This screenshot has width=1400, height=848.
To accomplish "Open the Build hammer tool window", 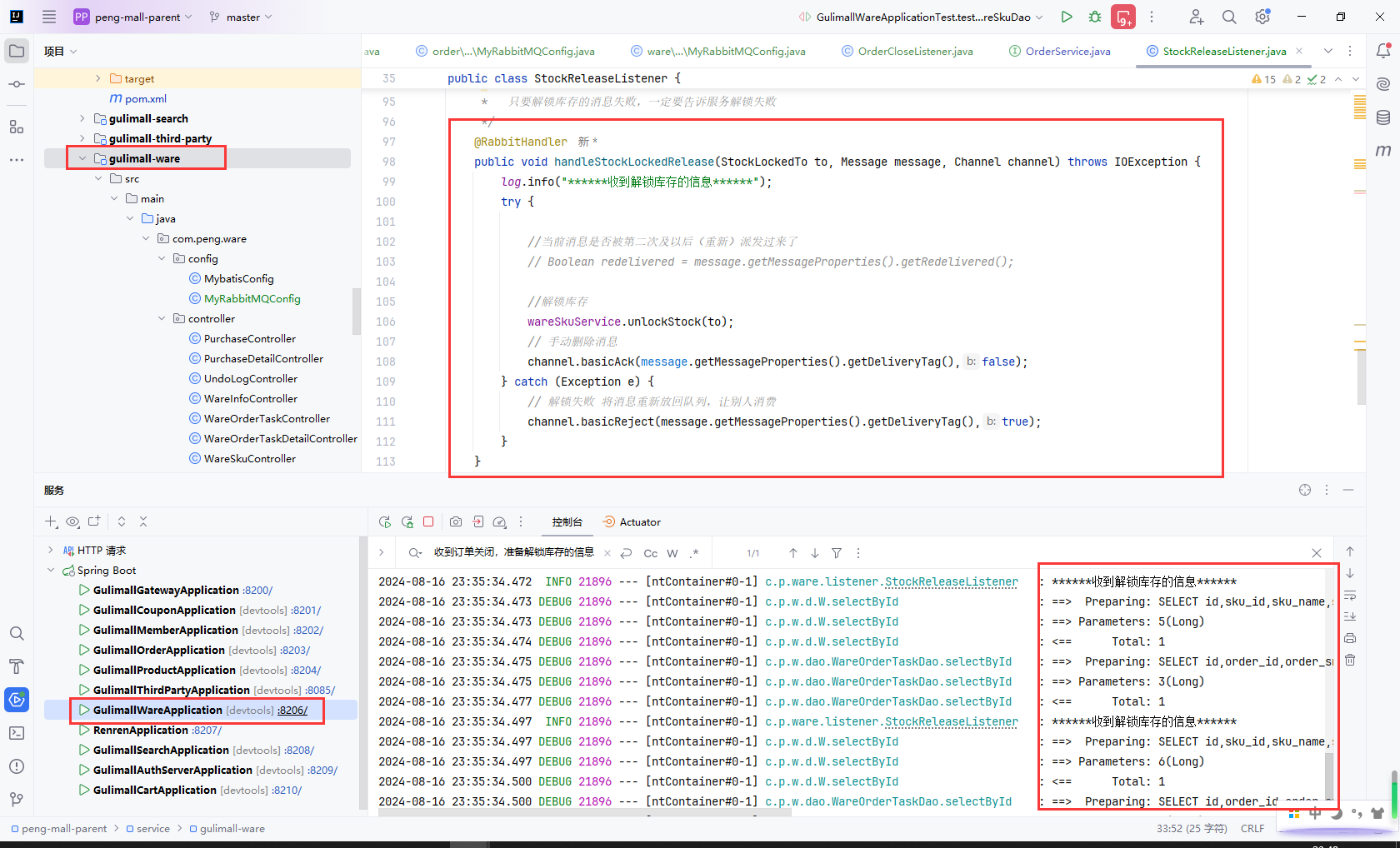I will (x=17, y=666).
